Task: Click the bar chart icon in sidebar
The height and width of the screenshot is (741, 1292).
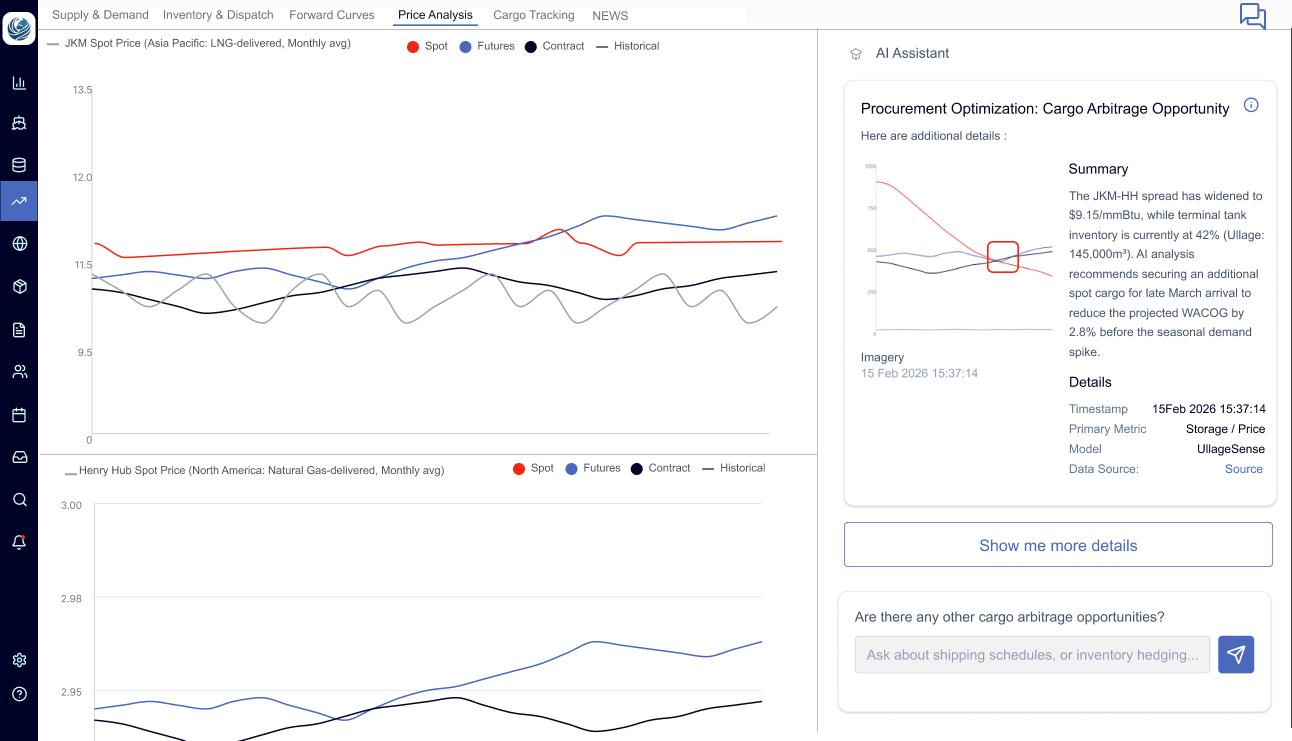Action: coord(19,83)
